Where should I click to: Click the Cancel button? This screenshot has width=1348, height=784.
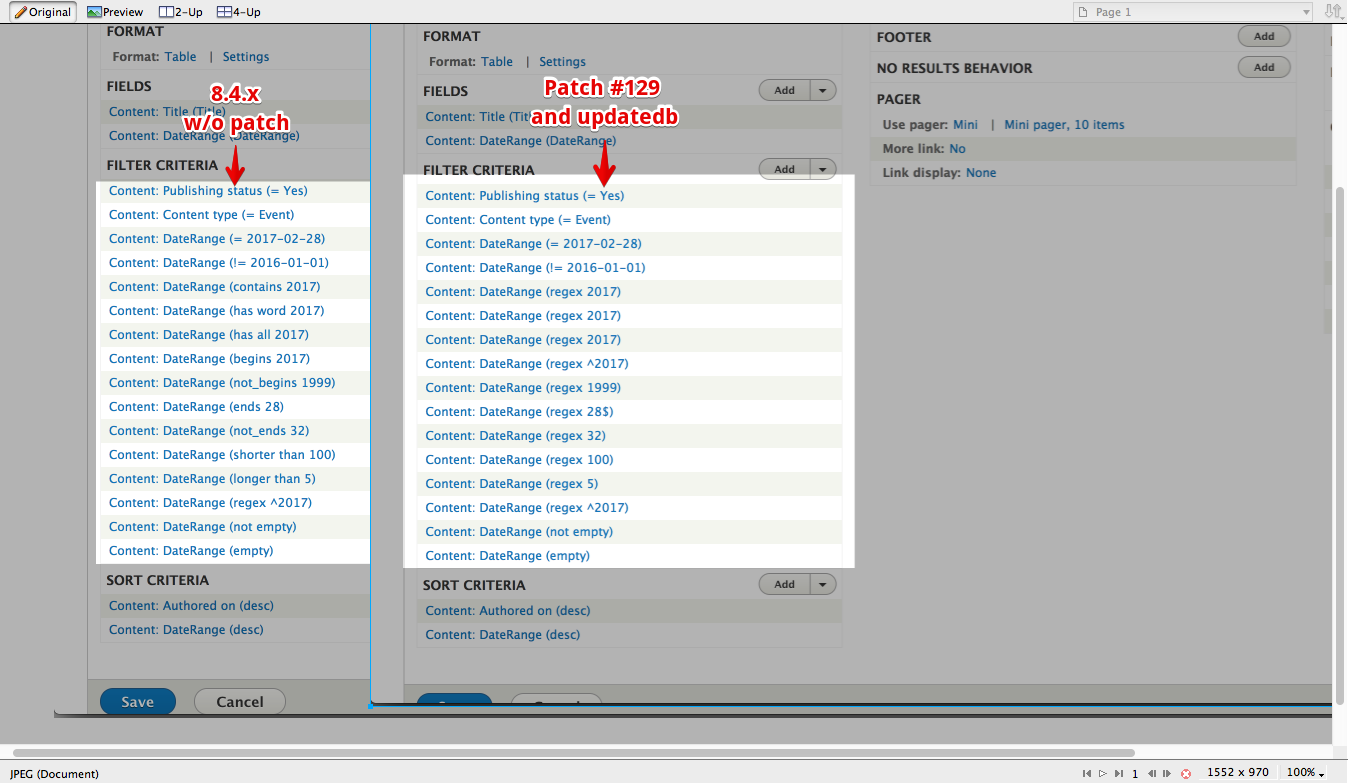pyautogui.click(x=239, y=701)
